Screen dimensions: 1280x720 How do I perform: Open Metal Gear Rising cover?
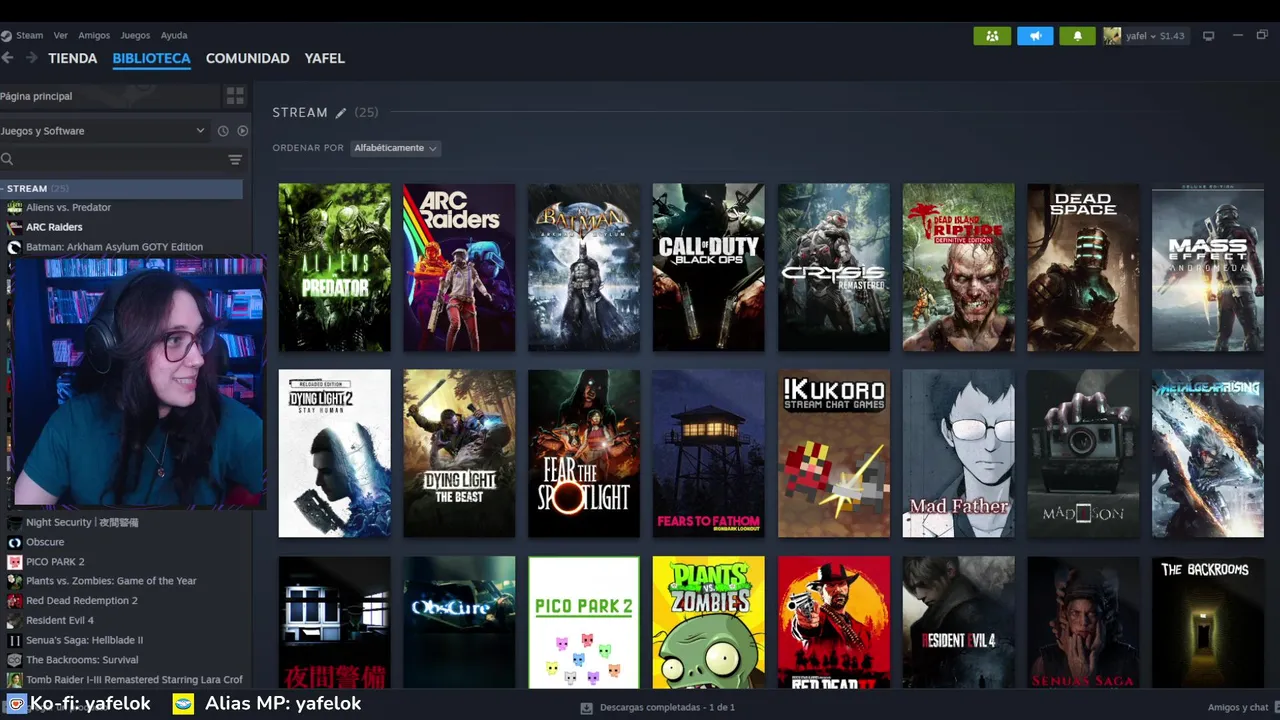(x=1208, y=454)
